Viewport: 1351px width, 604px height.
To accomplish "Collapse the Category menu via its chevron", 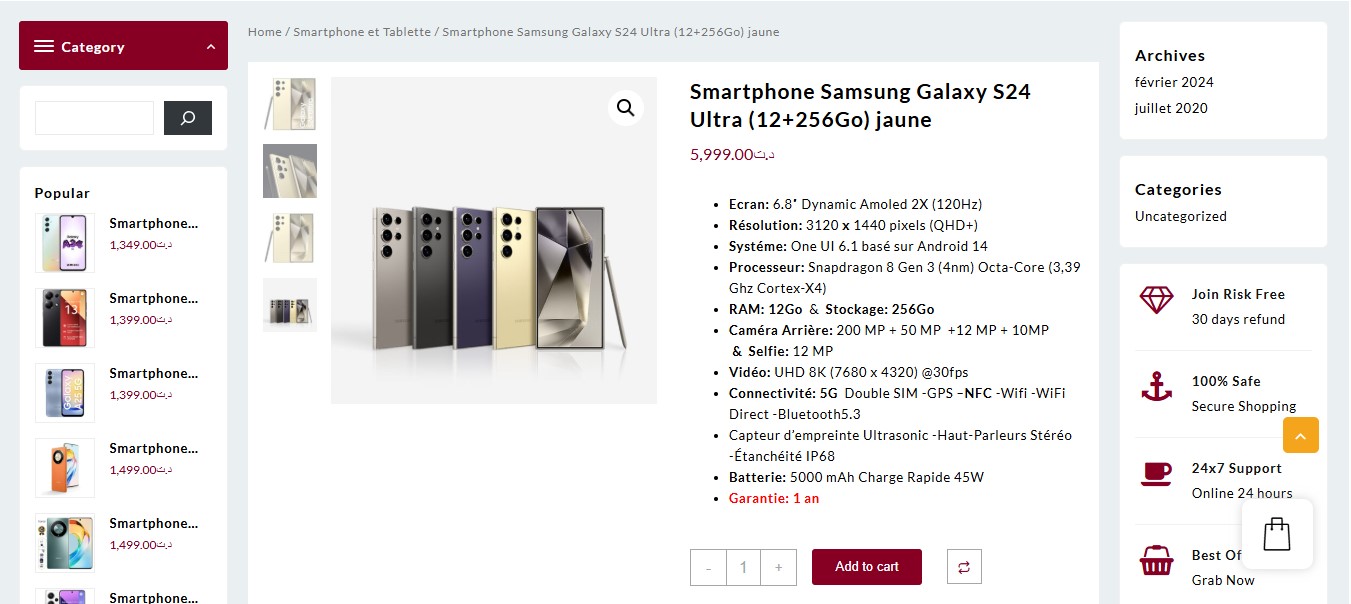I will click(209, 45).
